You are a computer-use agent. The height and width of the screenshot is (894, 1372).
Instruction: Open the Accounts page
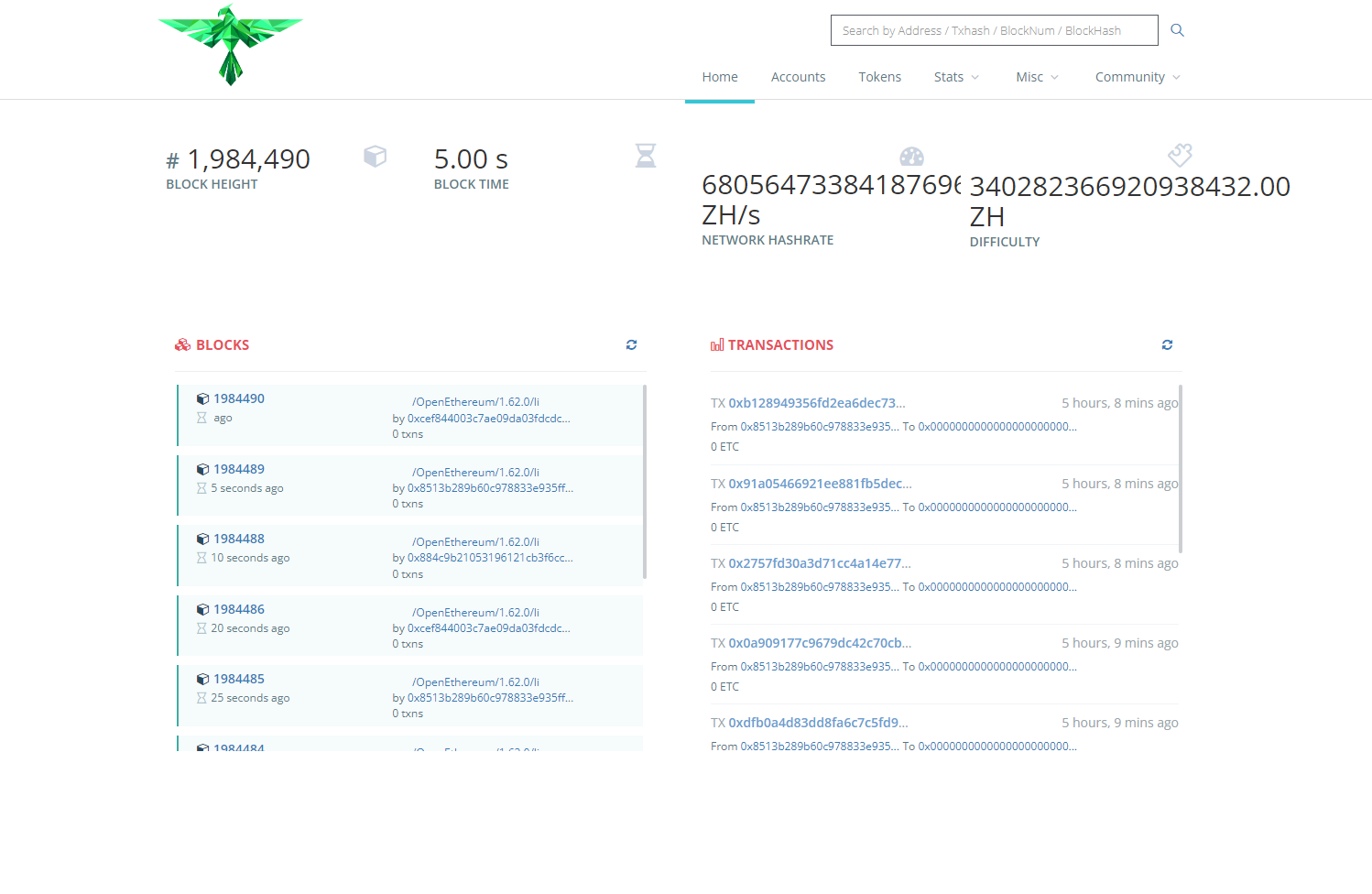[x=798, y=77]
